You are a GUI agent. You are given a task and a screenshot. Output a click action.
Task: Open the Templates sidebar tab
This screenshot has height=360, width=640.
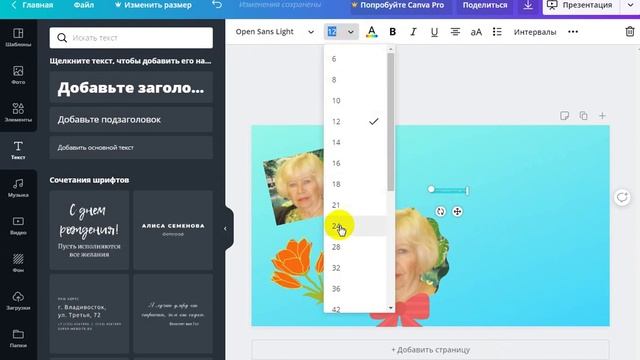[18, 38]
